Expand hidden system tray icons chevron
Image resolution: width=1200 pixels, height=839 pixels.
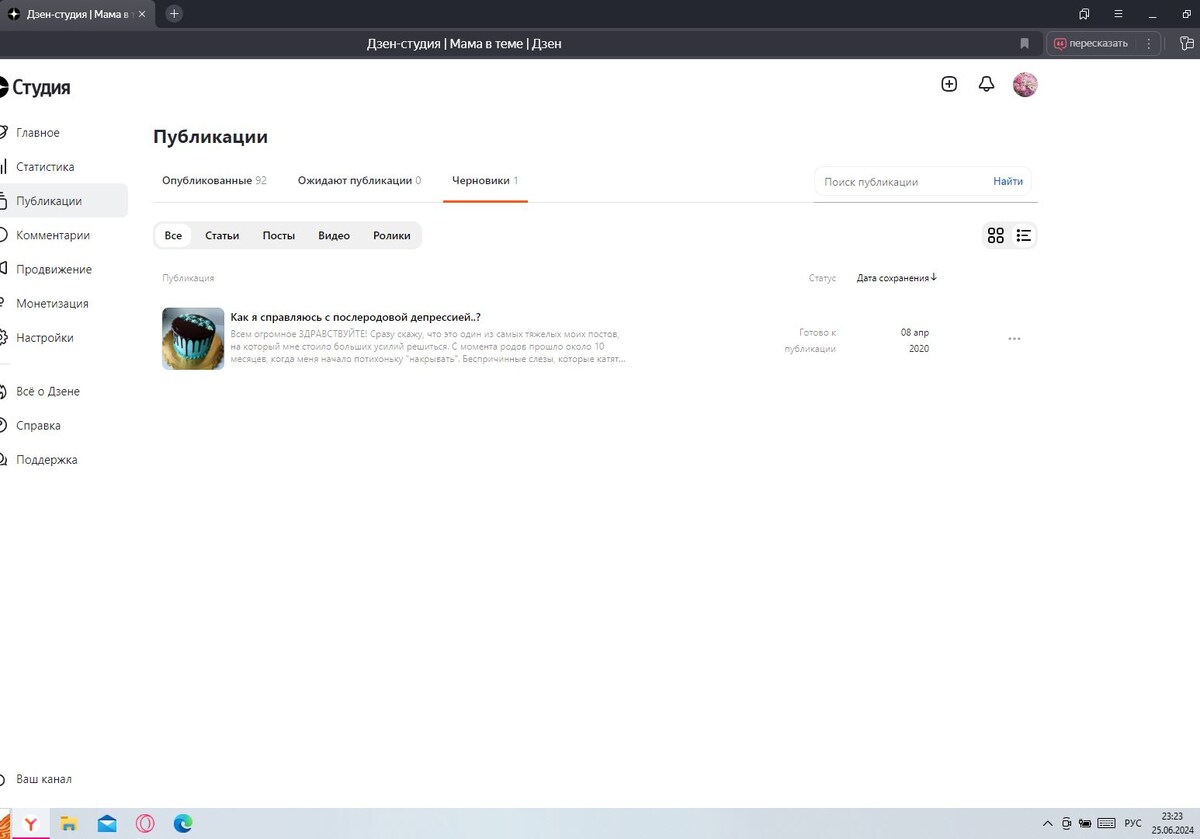1047,823
